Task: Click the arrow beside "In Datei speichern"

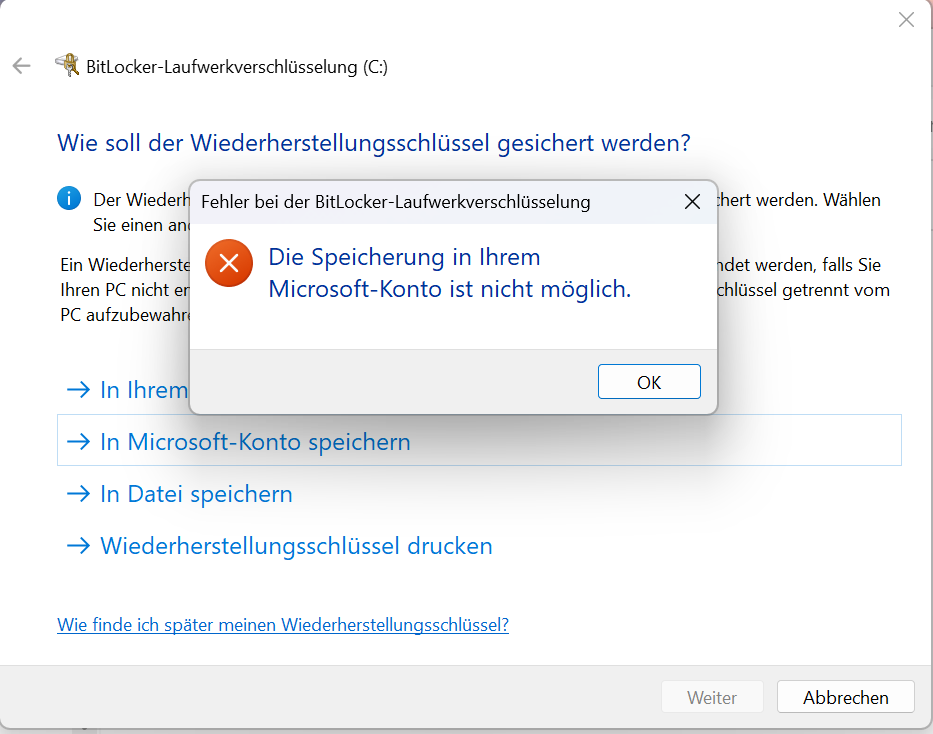Action: 77,494
